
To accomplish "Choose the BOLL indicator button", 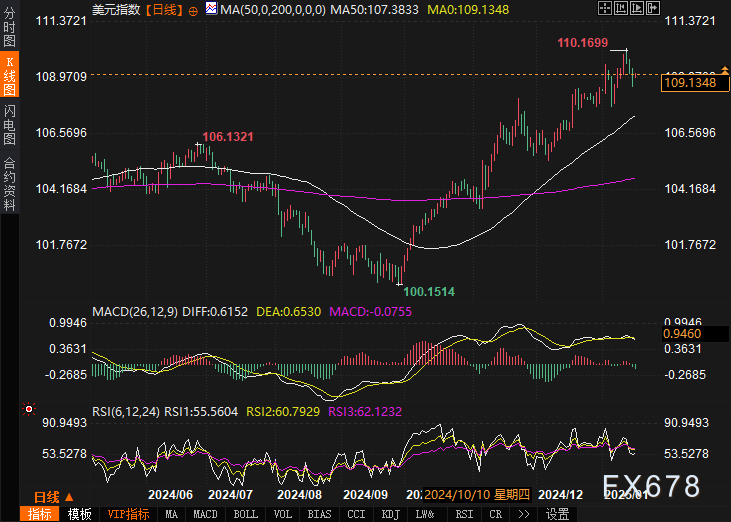I will (245, 514).
